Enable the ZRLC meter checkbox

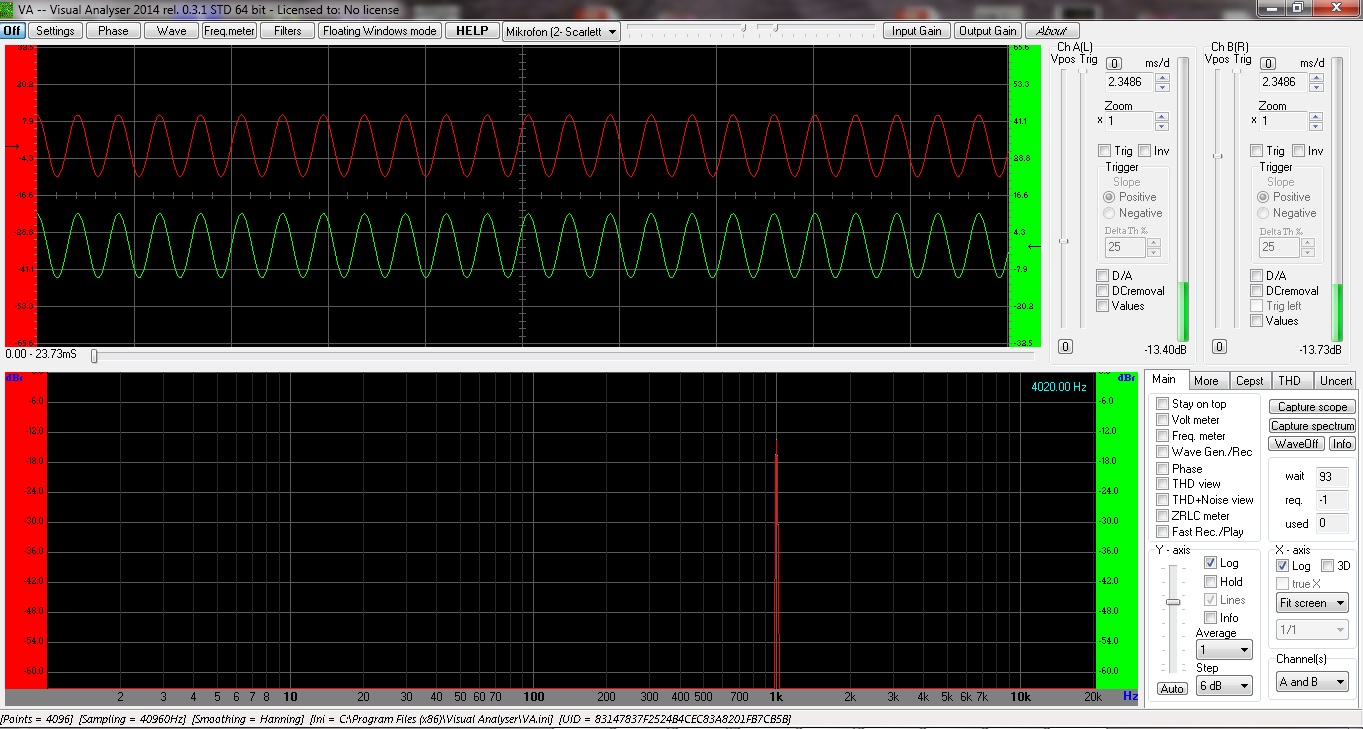pos(1163,516)
